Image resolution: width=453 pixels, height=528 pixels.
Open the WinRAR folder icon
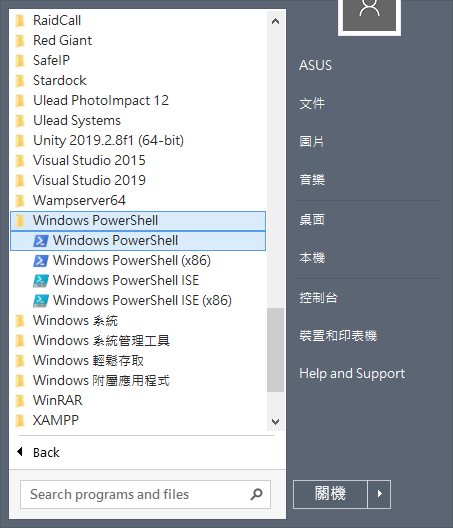click(20, 400)
